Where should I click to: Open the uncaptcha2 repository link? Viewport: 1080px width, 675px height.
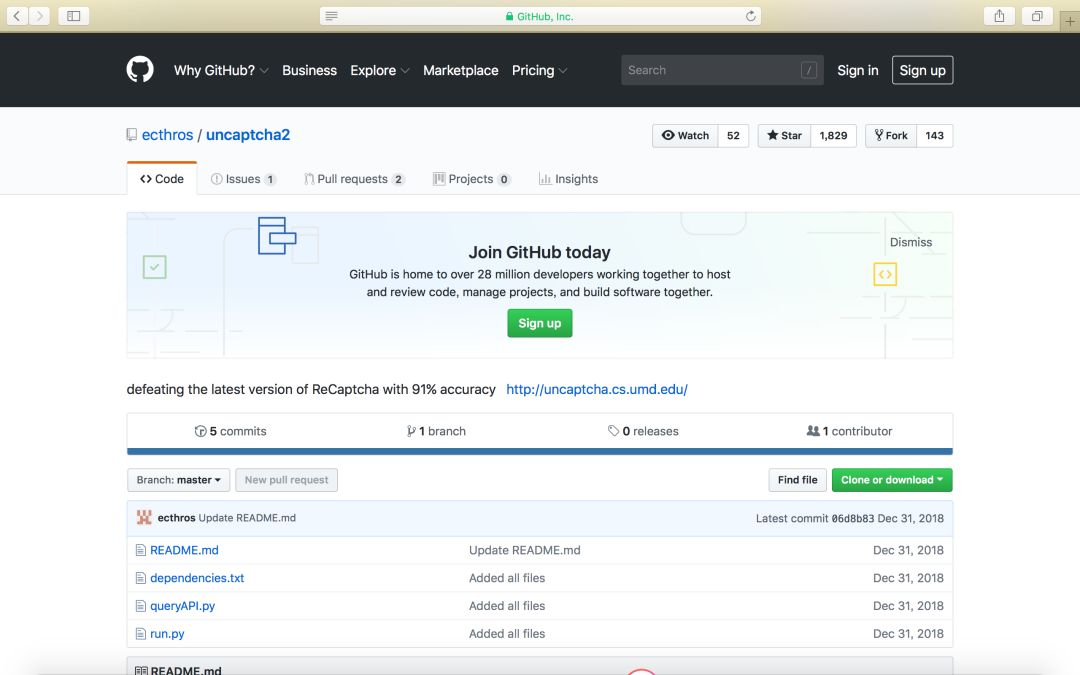coord(248,134)
